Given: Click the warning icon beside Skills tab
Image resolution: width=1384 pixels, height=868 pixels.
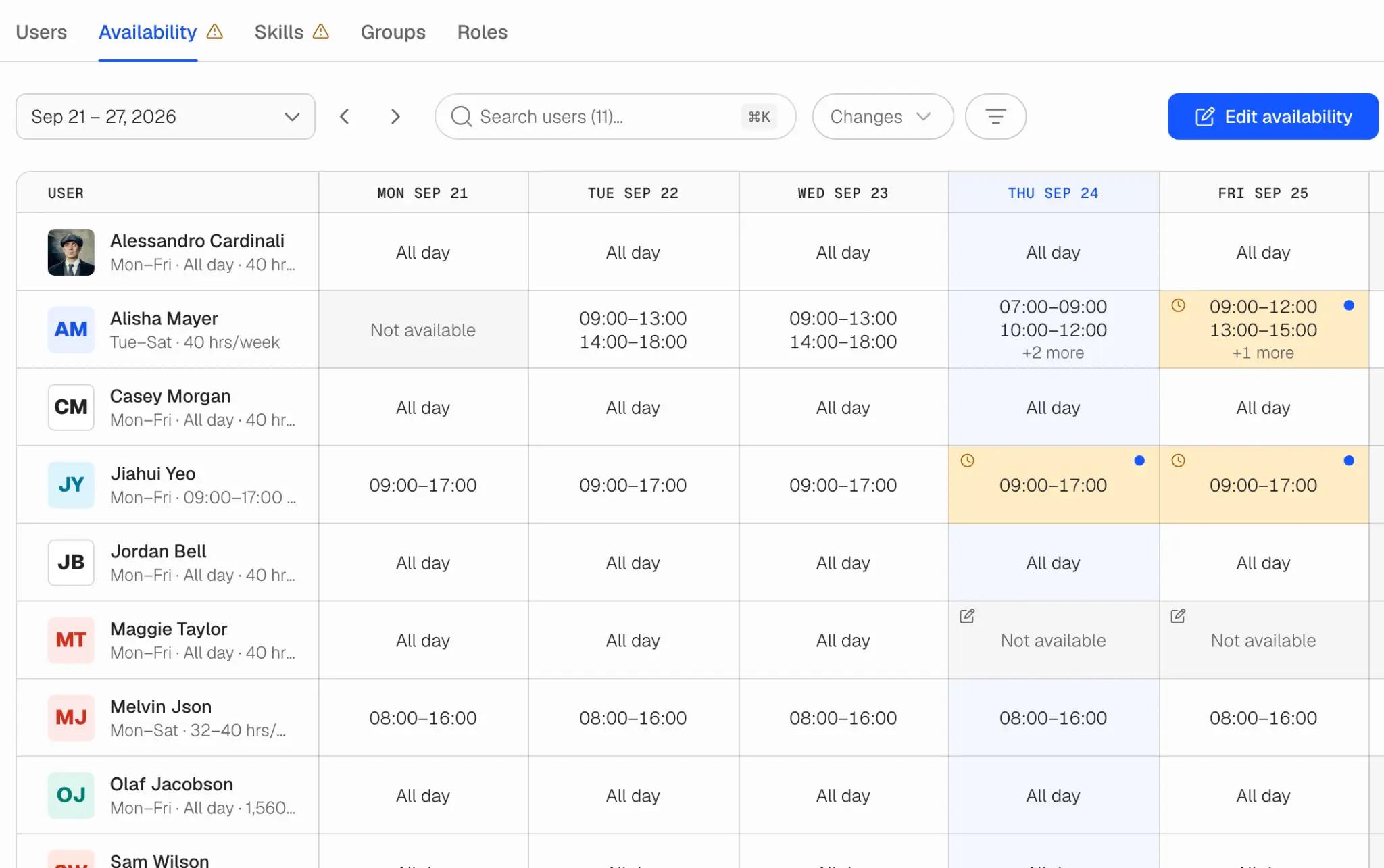Looking at the screenshot, I should point(321,32).
